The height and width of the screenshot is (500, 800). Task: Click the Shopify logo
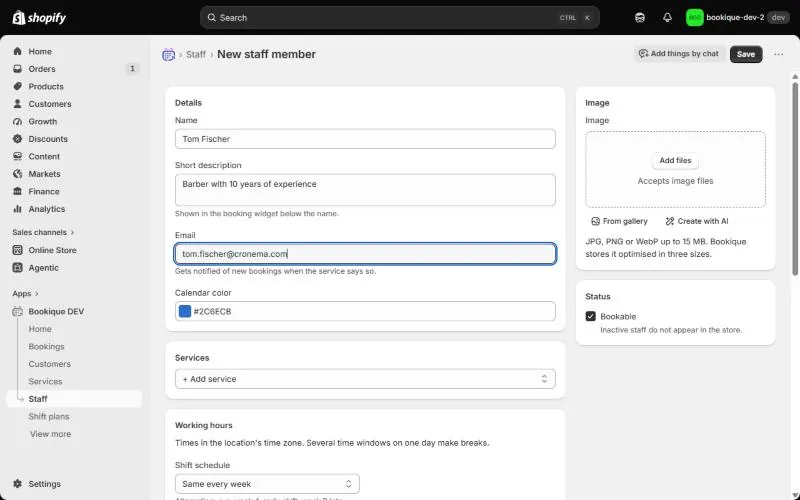(39, 18)
